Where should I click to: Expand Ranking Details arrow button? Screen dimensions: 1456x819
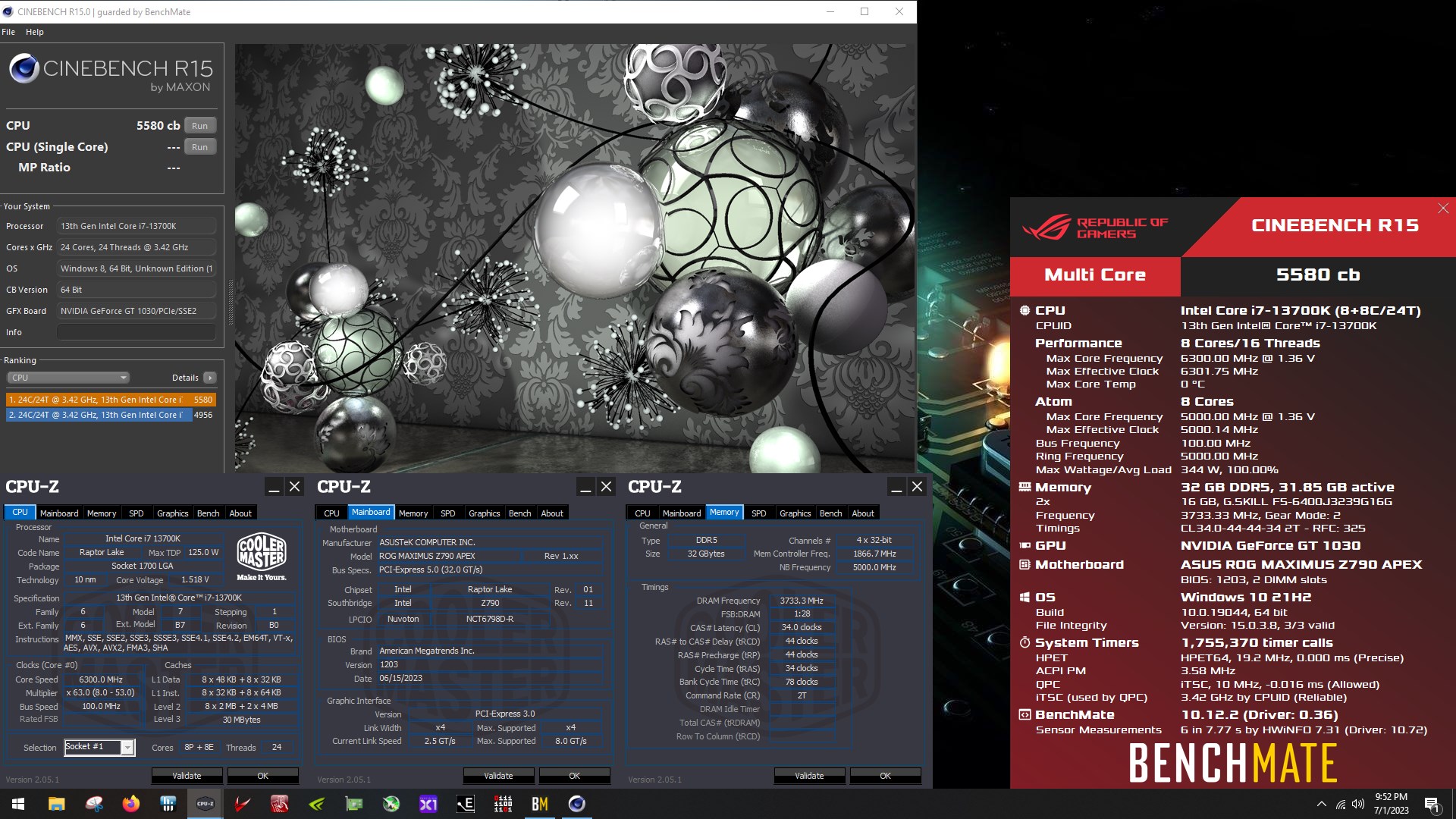coord(210,378)
